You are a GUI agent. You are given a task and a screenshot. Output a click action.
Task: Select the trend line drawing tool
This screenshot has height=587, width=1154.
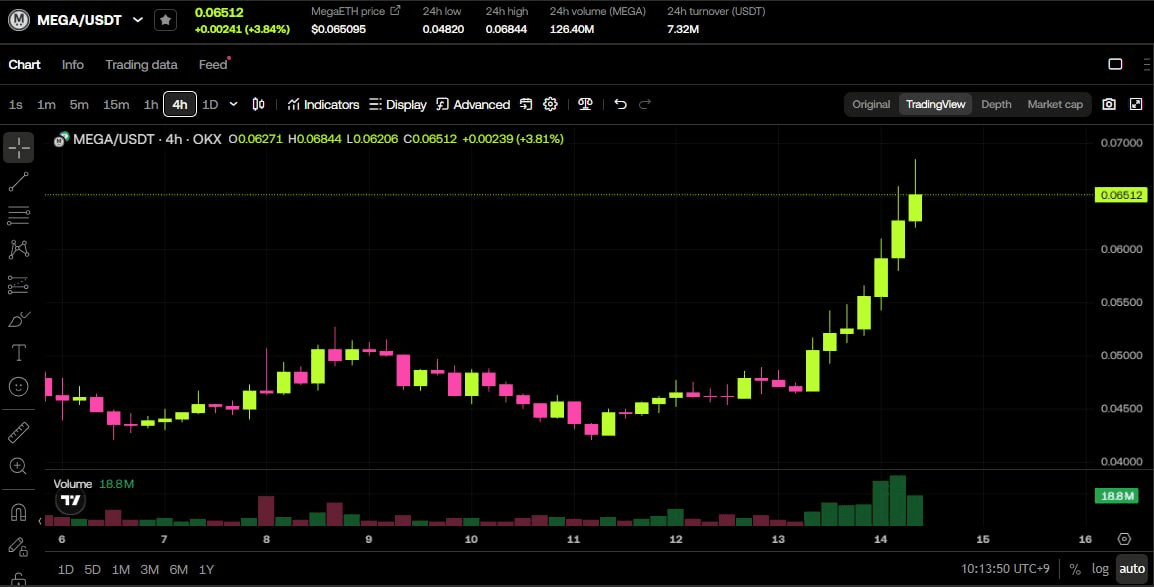tap(18, 182)
